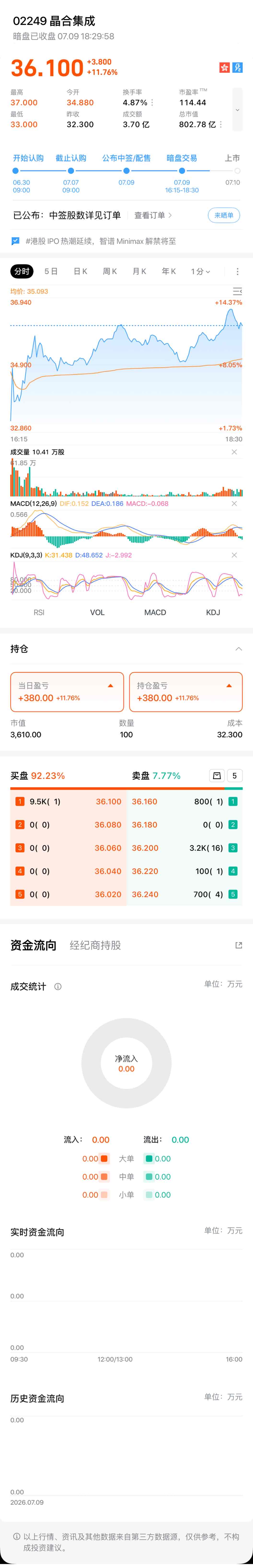
Task: Expand the quote details panel chevron
Action: tap(237, 110)
